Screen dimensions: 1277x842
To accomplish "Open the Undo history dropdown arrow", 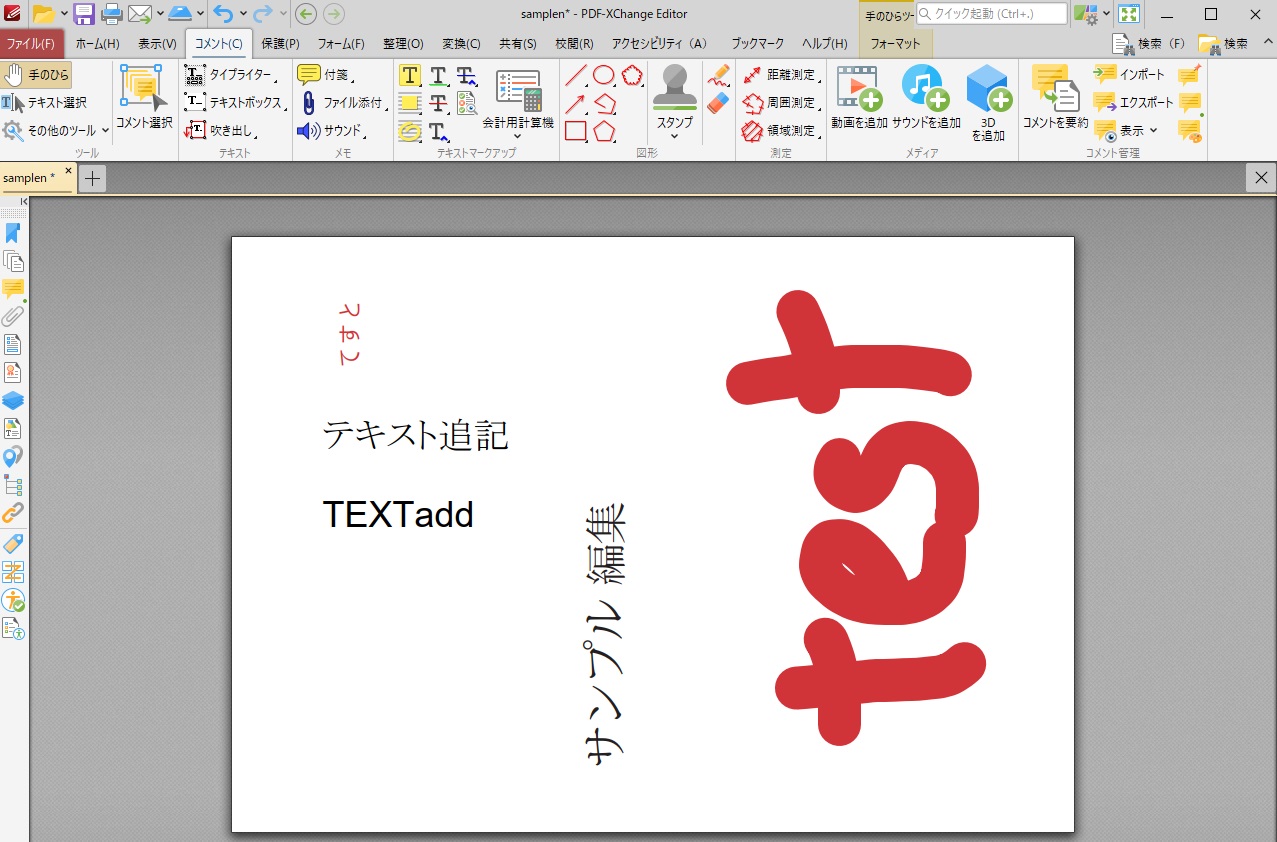I will point(243,14).
